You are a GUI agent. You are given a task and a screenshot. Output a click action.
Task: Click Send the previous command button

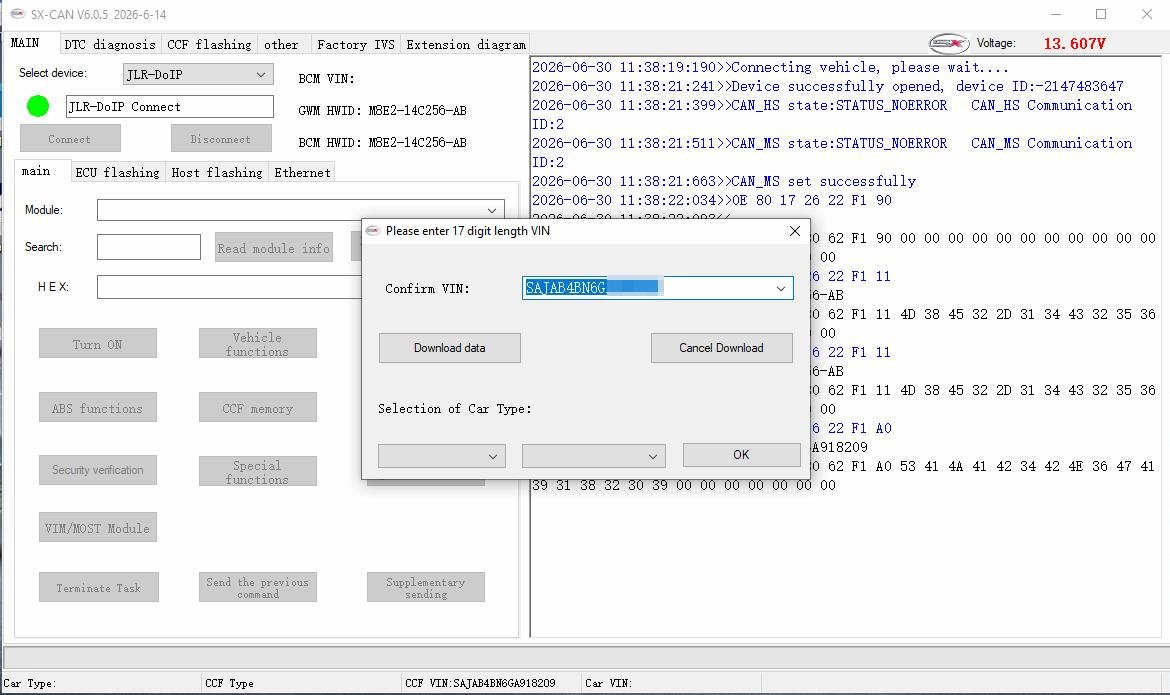tap(257, 588)
